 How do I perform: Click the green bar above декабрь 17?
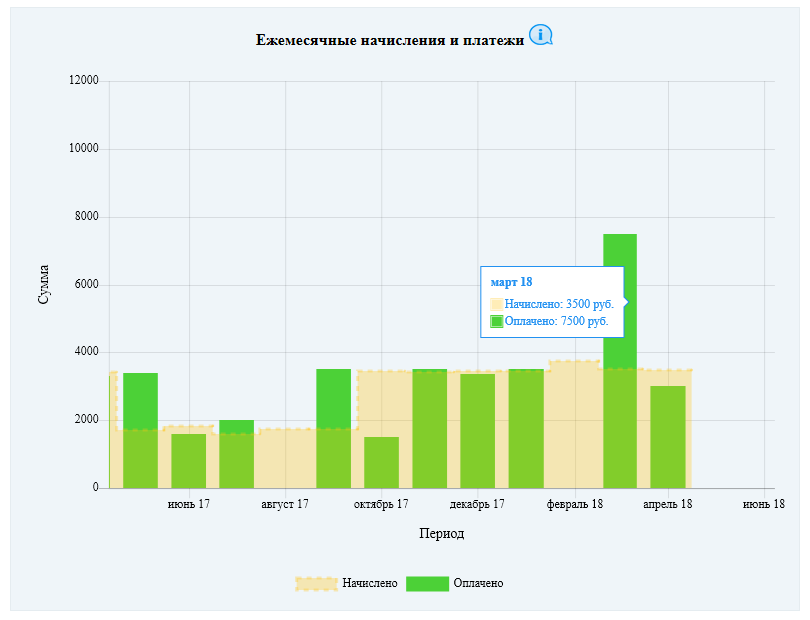[x=477, y=431]
